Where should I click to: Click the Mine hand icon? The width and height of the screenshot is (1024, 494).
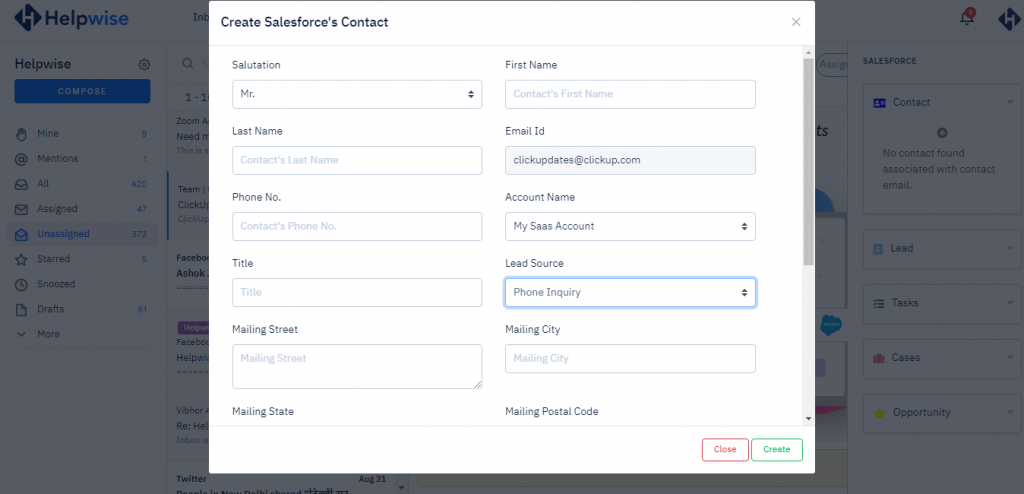[x=22, y=134]
